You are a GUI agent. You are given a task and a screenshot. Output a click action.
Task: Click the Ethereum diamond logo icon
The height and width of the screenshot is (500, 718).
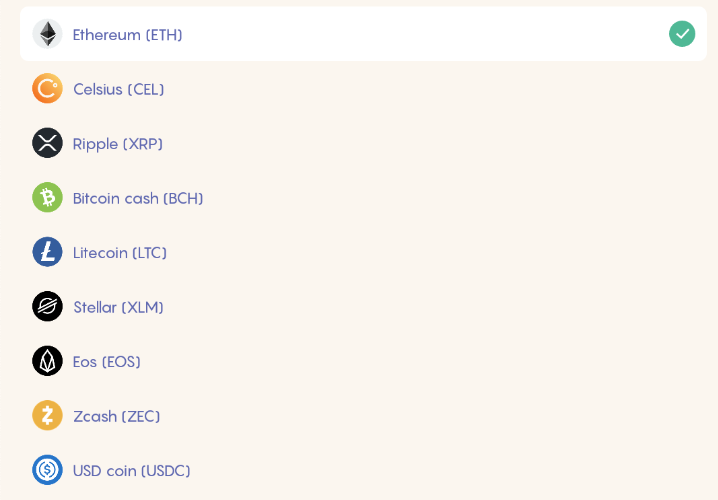tap(47, 34)
